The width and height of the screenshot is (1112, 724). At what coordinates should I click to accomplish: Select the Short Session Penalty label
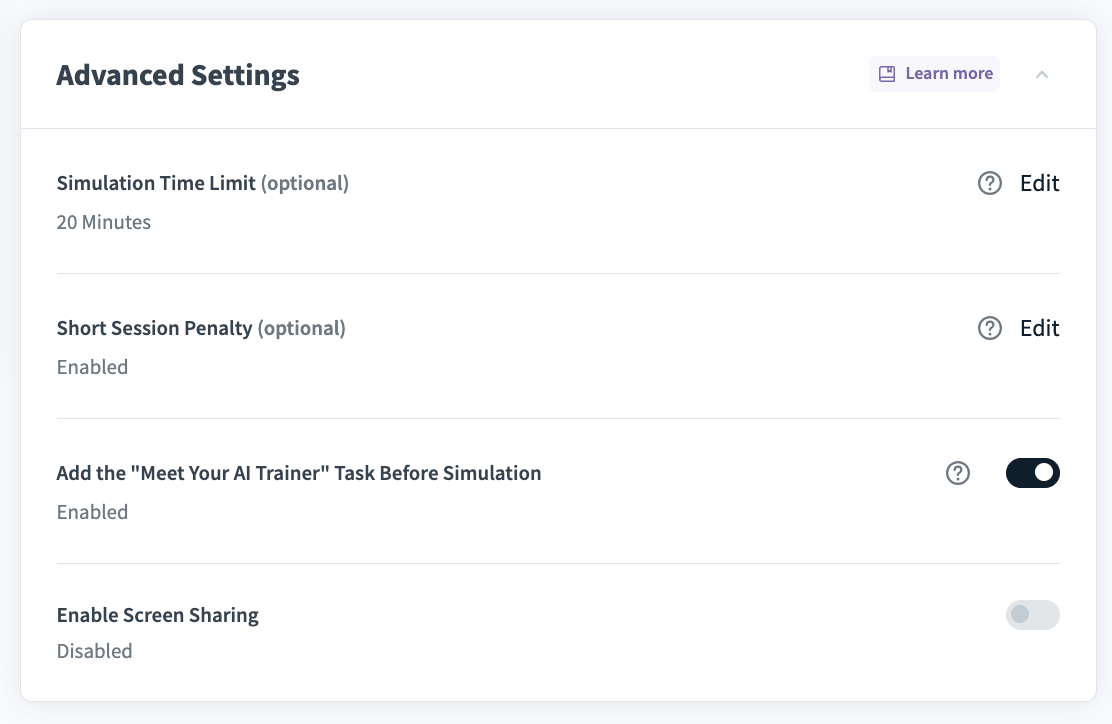point(154,329)
